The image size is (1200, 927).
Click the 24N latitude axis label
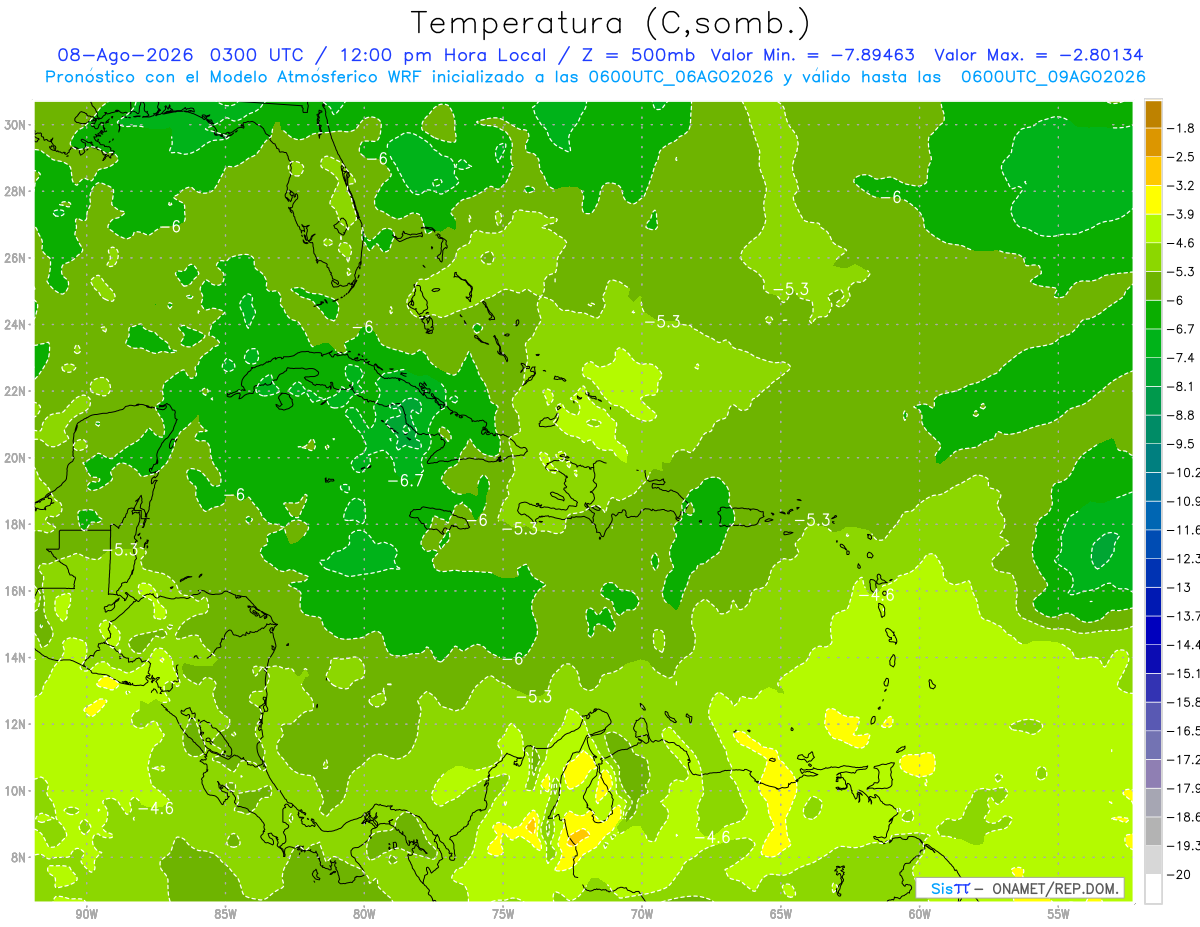pyautogui.click(x=15, y=325)
